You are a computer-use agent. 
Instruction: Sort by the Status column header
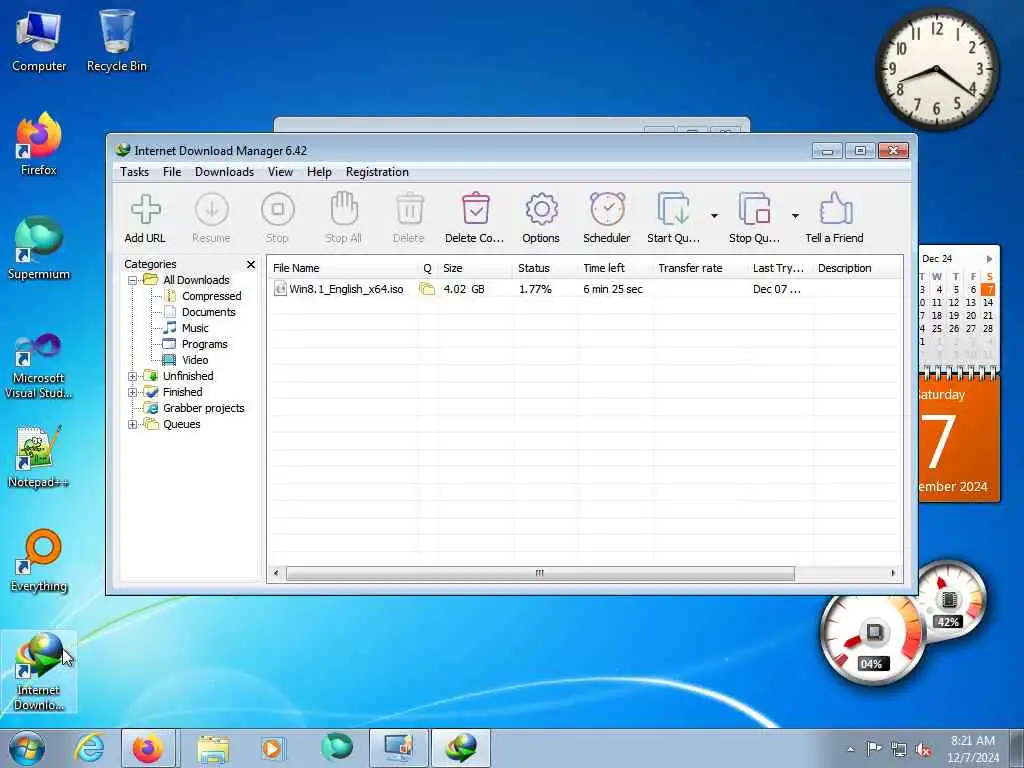(545, 268)
